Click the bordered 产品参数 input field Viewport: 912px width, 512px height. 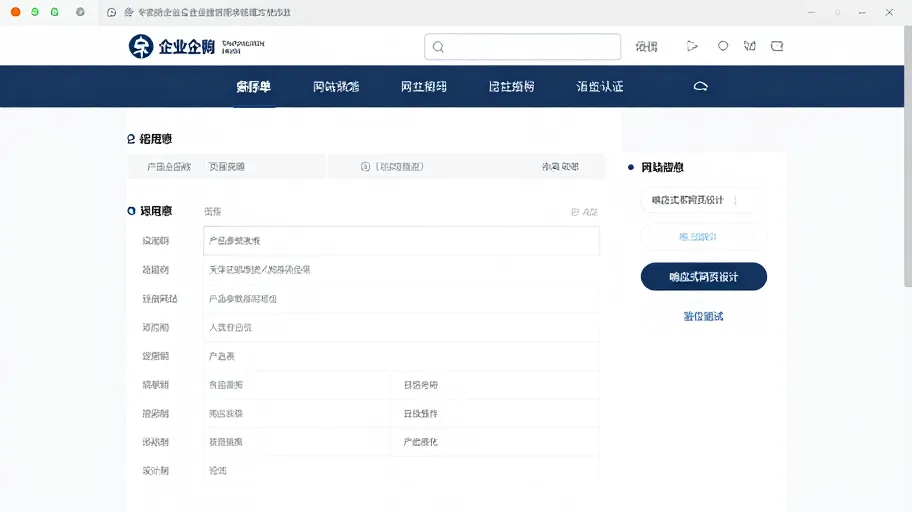[401, 241]
